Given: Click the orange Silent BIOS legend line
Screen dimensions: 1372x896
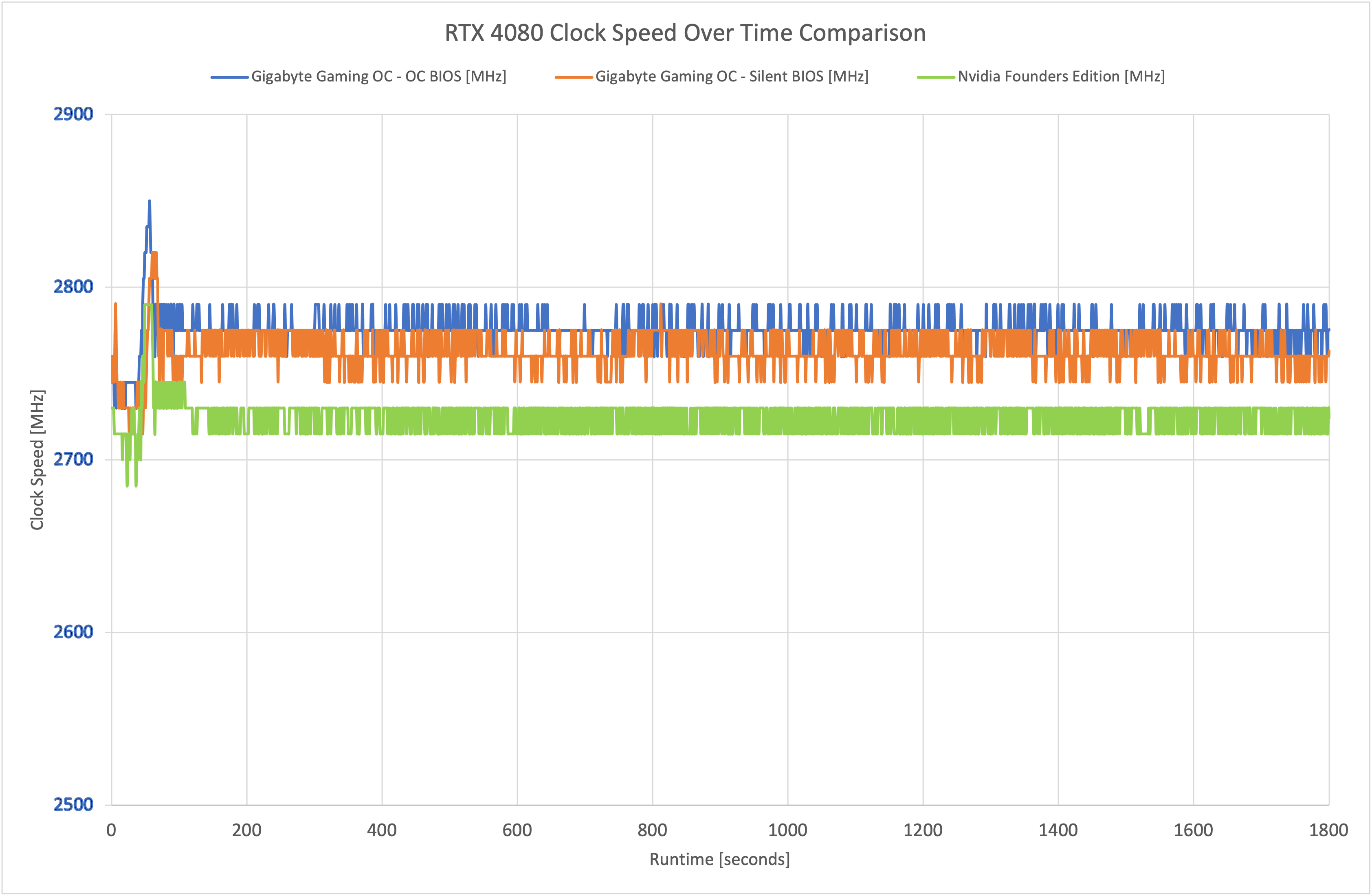Looking at the screenshot, I should point(573,77).
